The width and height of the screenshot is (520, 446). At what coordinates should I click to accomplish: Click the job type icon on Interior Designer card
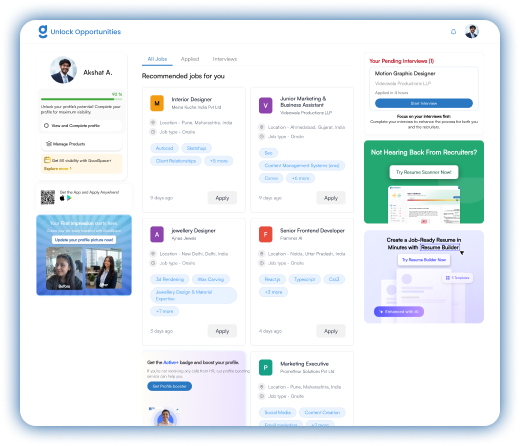tap(153, 132)
